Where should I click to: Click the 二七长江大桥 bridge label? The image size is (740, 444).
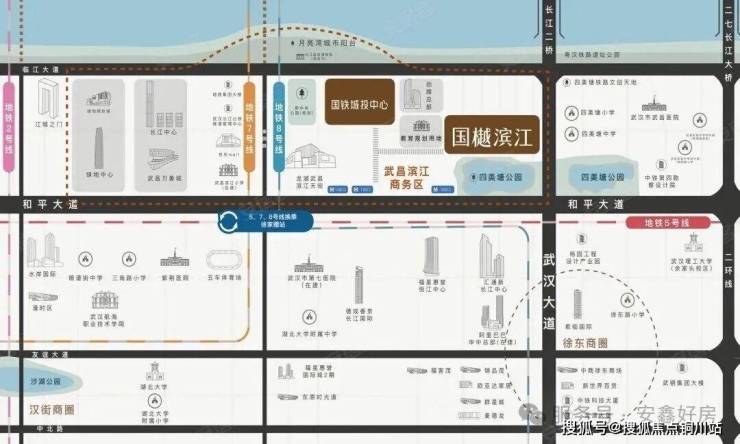pos(729,43)
